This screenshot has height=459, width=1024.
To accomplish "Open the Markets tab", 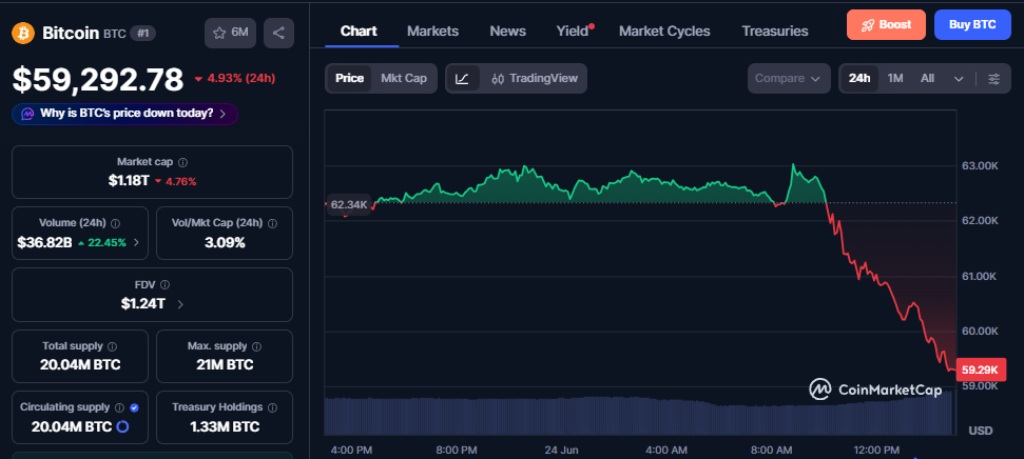I will click(433, 31).
